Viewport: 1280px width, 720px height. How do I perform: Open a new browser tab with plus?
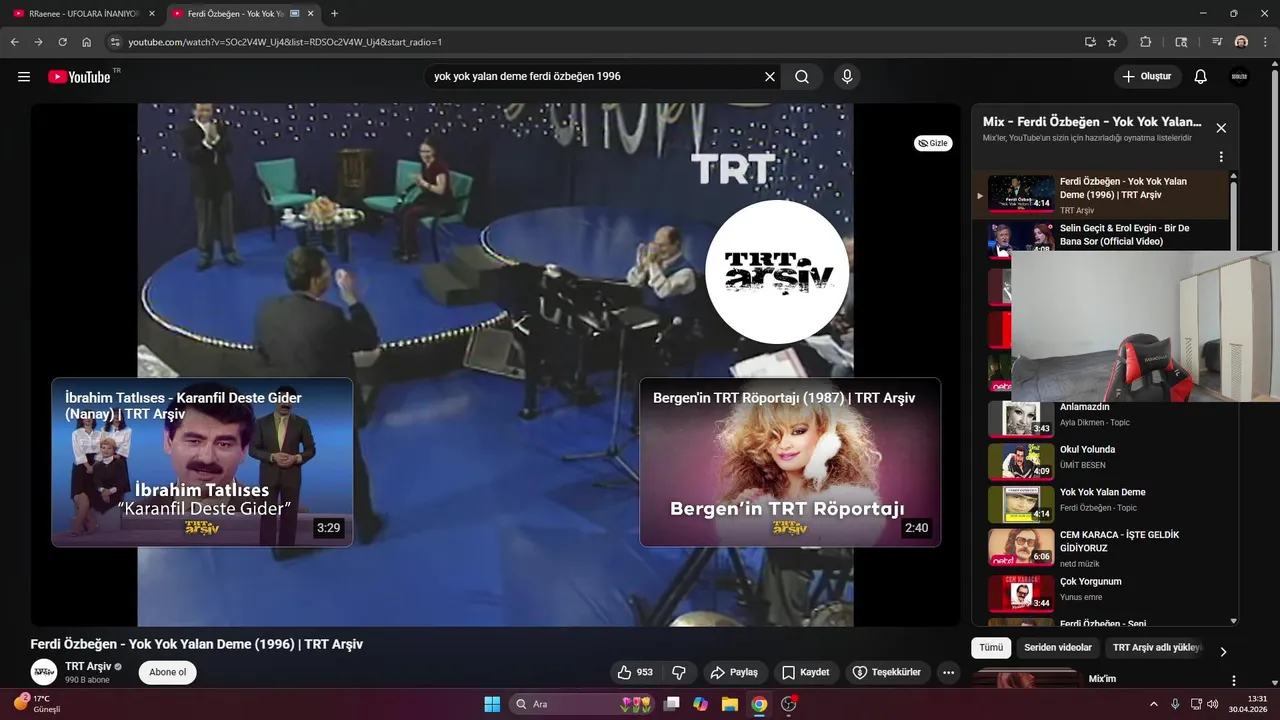(x=334, y=14)
